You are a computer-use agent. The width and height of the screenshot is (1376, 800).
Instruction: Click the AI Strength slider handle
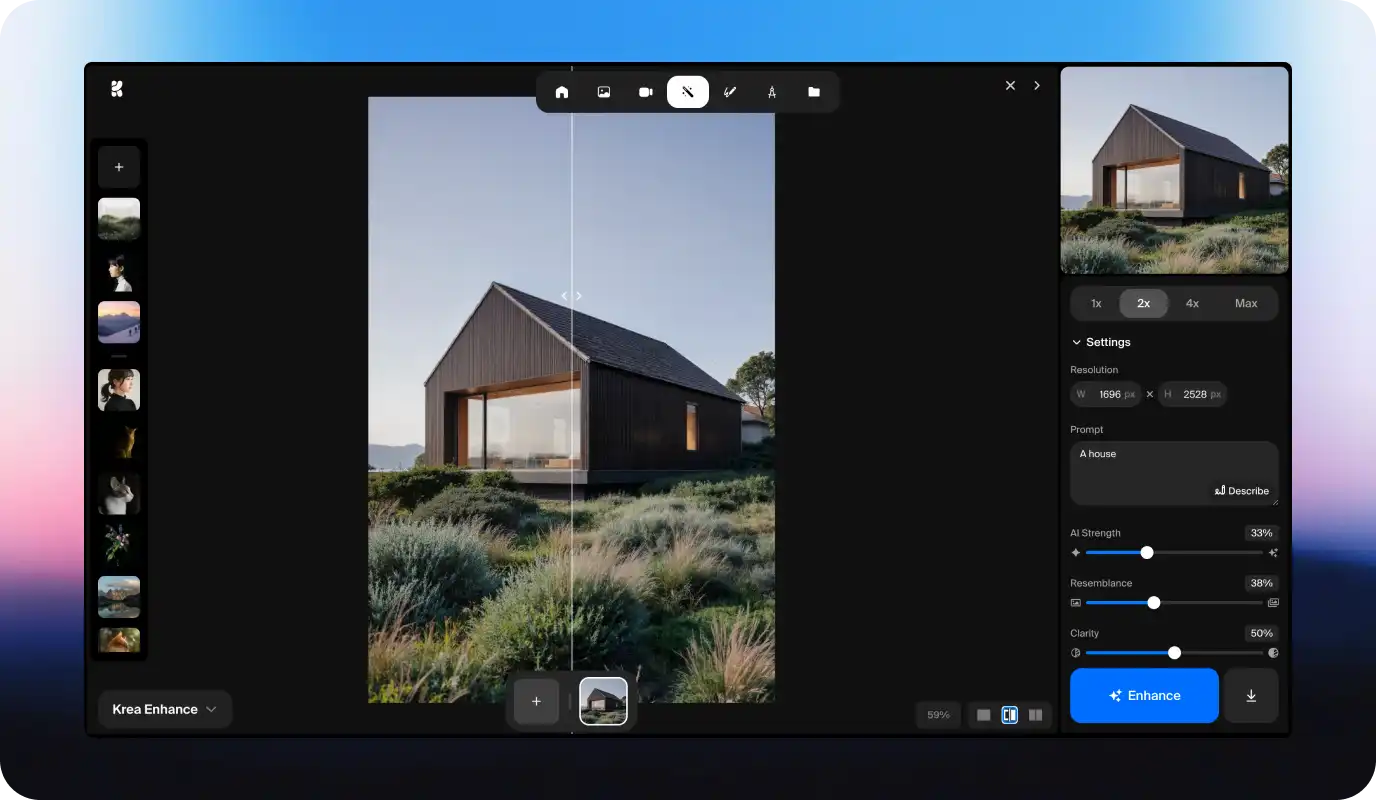click(x=1147, y=553)
